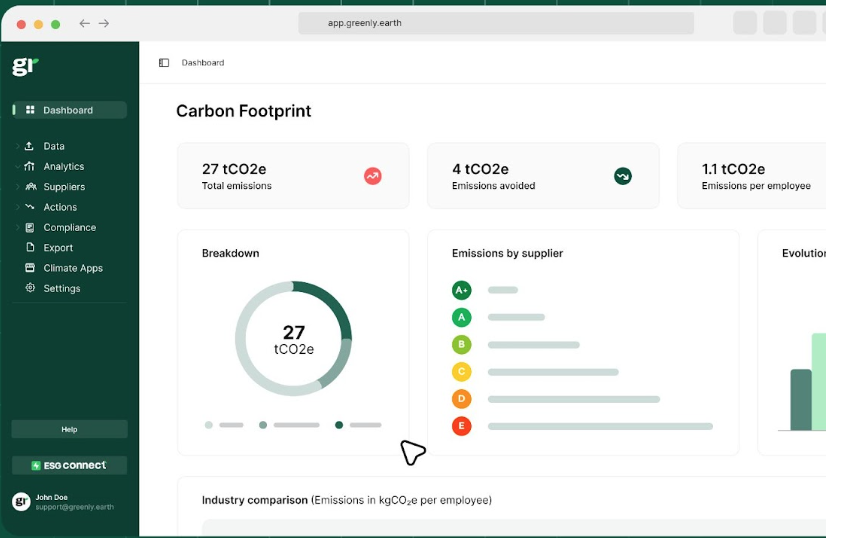Viewport: 848px width, 538px height.
Task: Toggle the sidebar panel icon beside Dashboard breadcrumb
Action: pyautogui.click(x=164, y=63)
